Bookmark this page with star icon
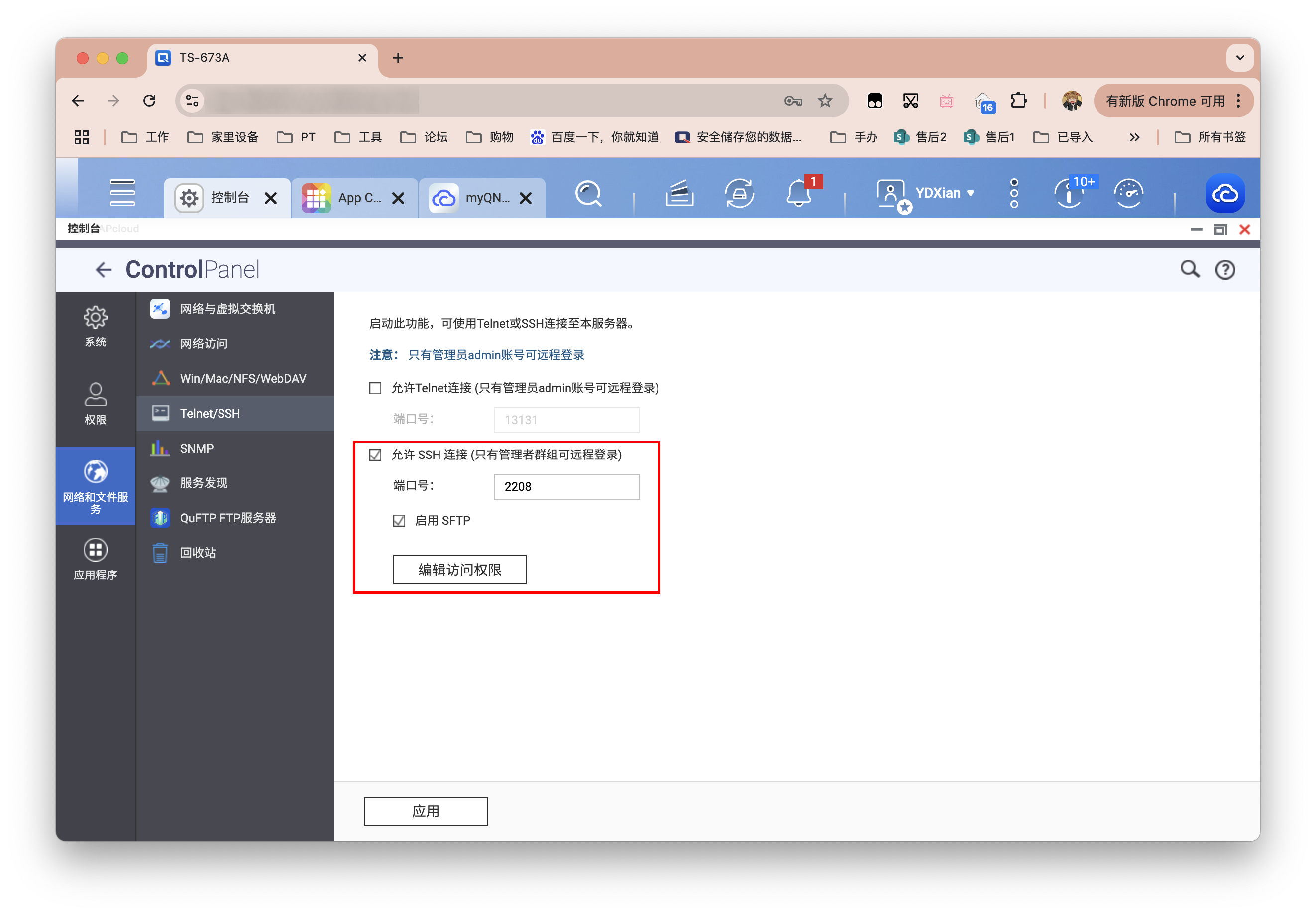The image size is (1316, 915). (x=825, y=101)
